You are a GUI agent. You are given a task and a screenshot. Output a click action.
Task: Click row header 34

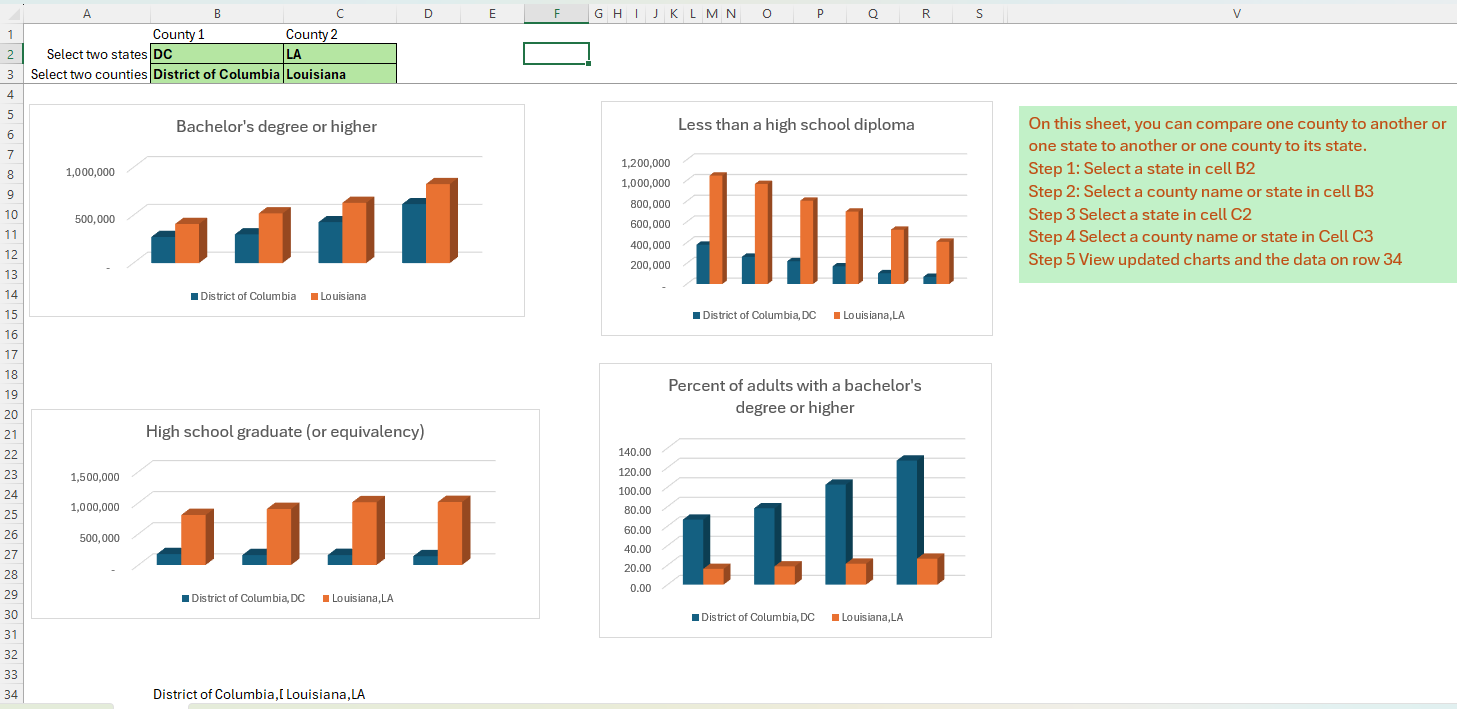[12, 694]
